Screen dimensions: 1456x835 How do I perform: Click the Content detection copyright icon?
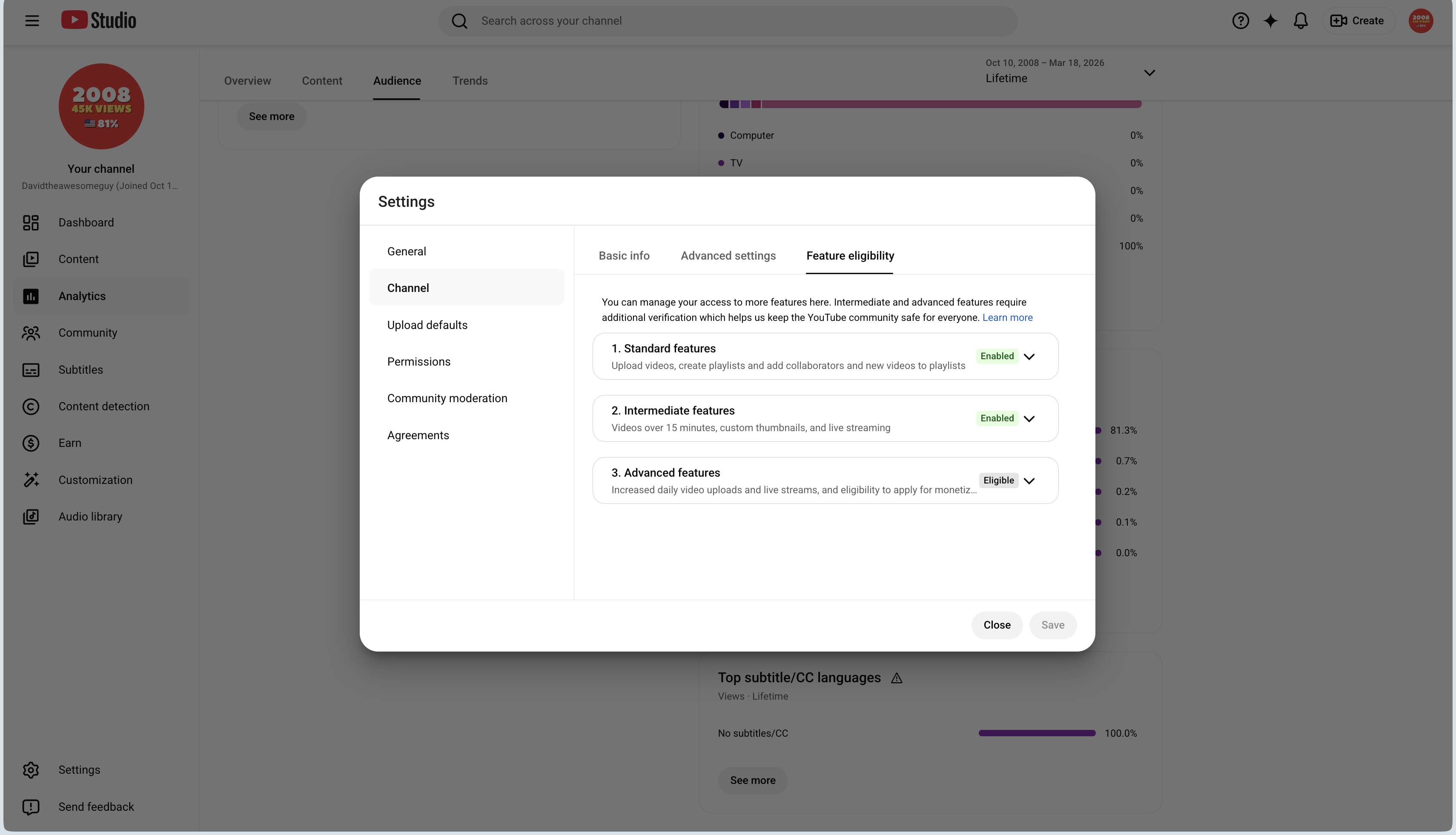(31, 406)
